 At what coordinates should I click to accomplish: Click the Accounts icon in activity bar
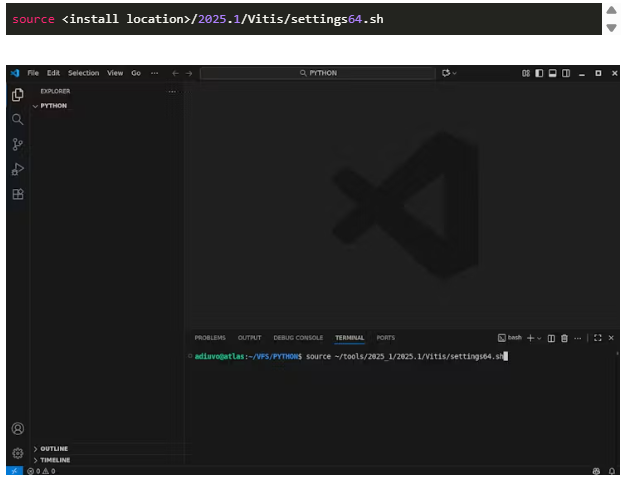coord(17,428)
